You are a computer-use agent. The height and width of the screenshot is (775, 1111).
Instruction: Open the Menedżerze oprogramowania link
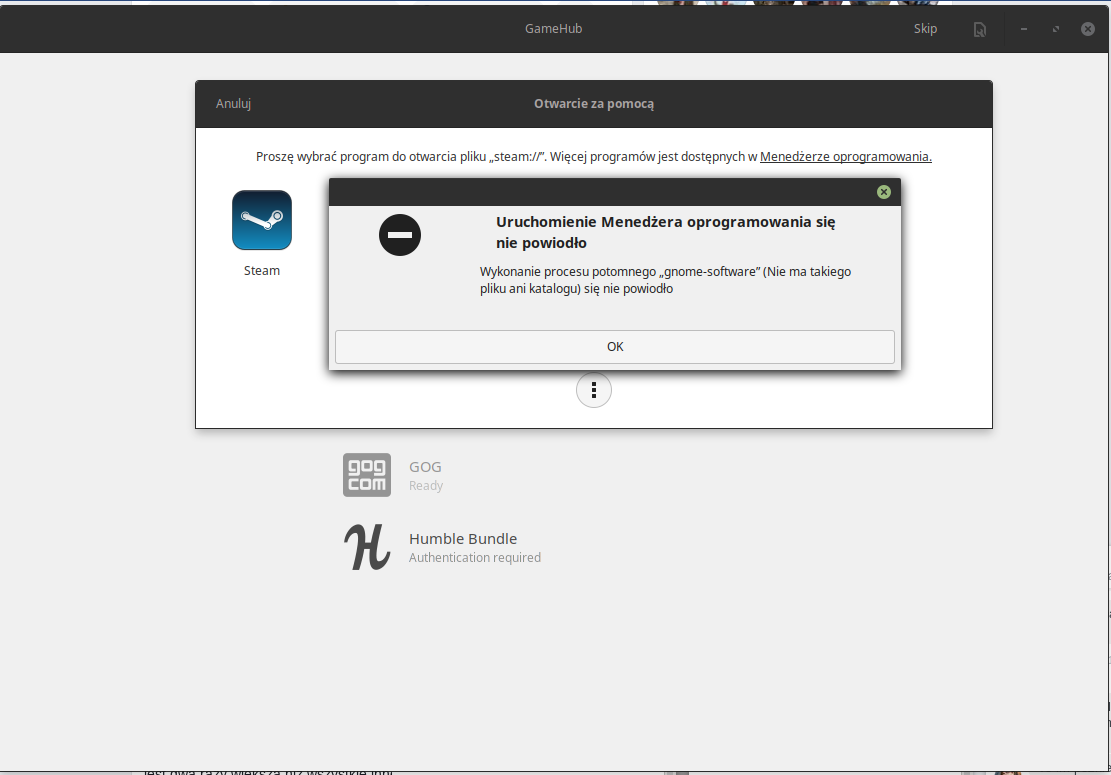click(x=845, y=157)
